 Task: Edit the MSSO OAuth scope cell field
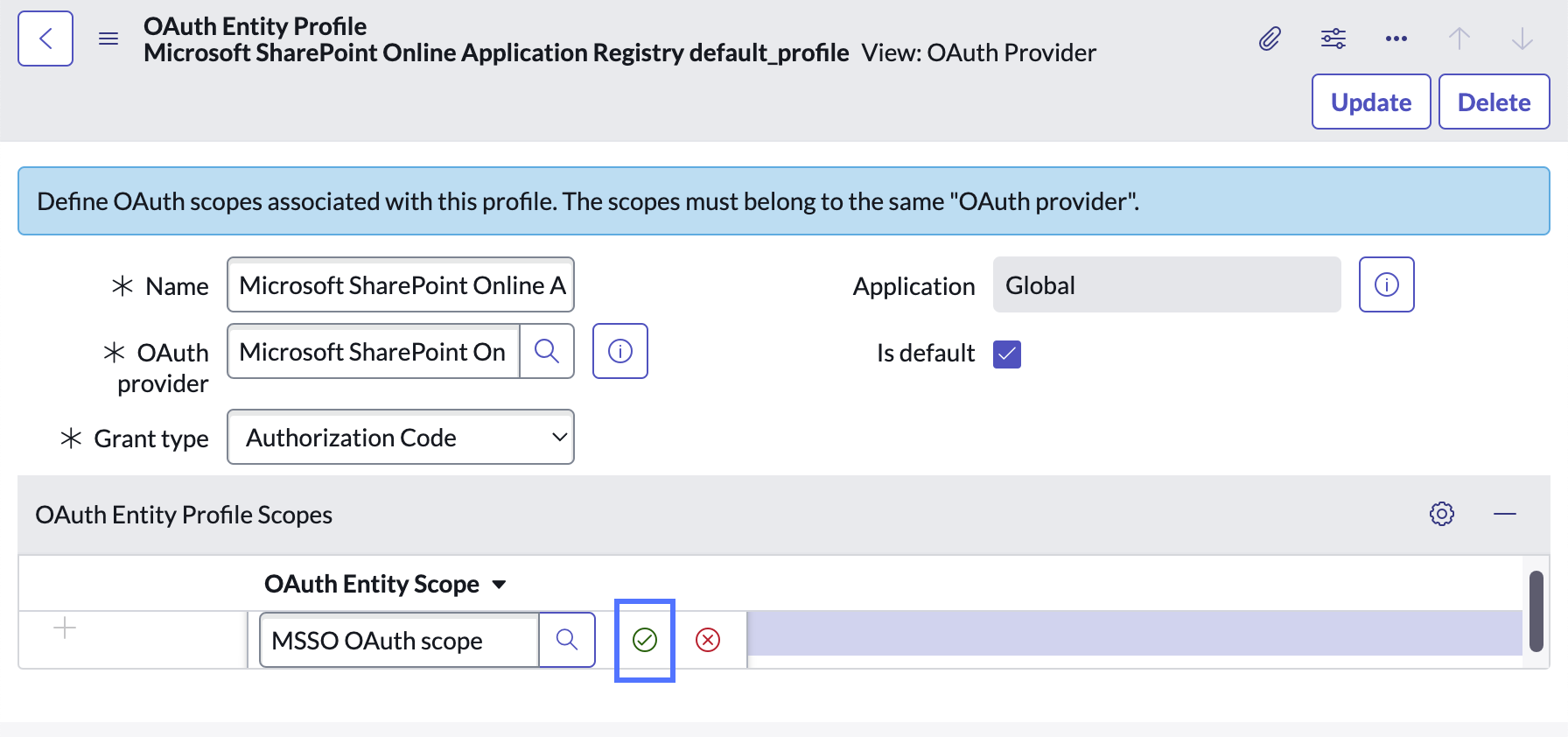[400, 641]
